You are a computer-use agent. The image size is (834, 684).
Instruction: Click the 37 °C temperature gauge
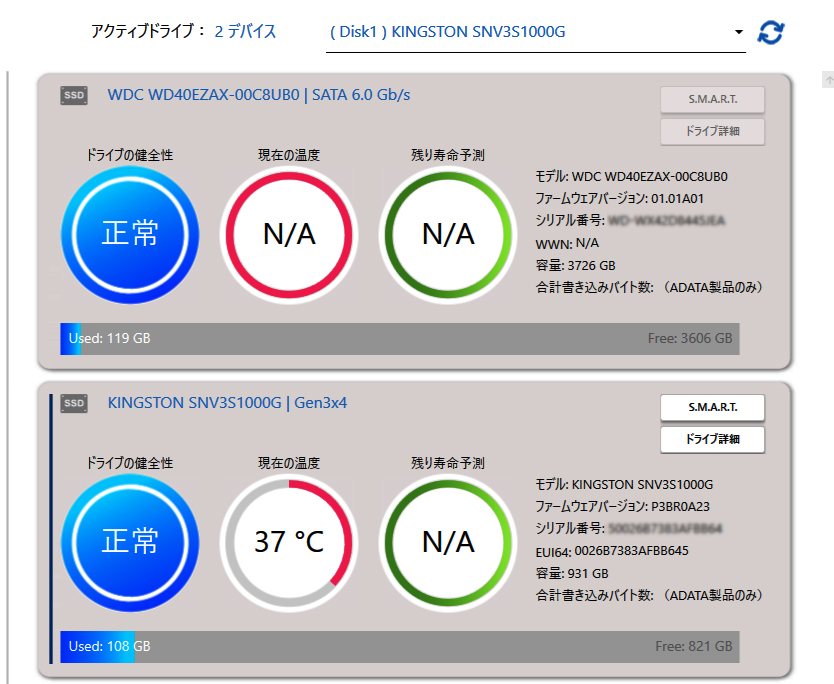(x=289, y=543)
